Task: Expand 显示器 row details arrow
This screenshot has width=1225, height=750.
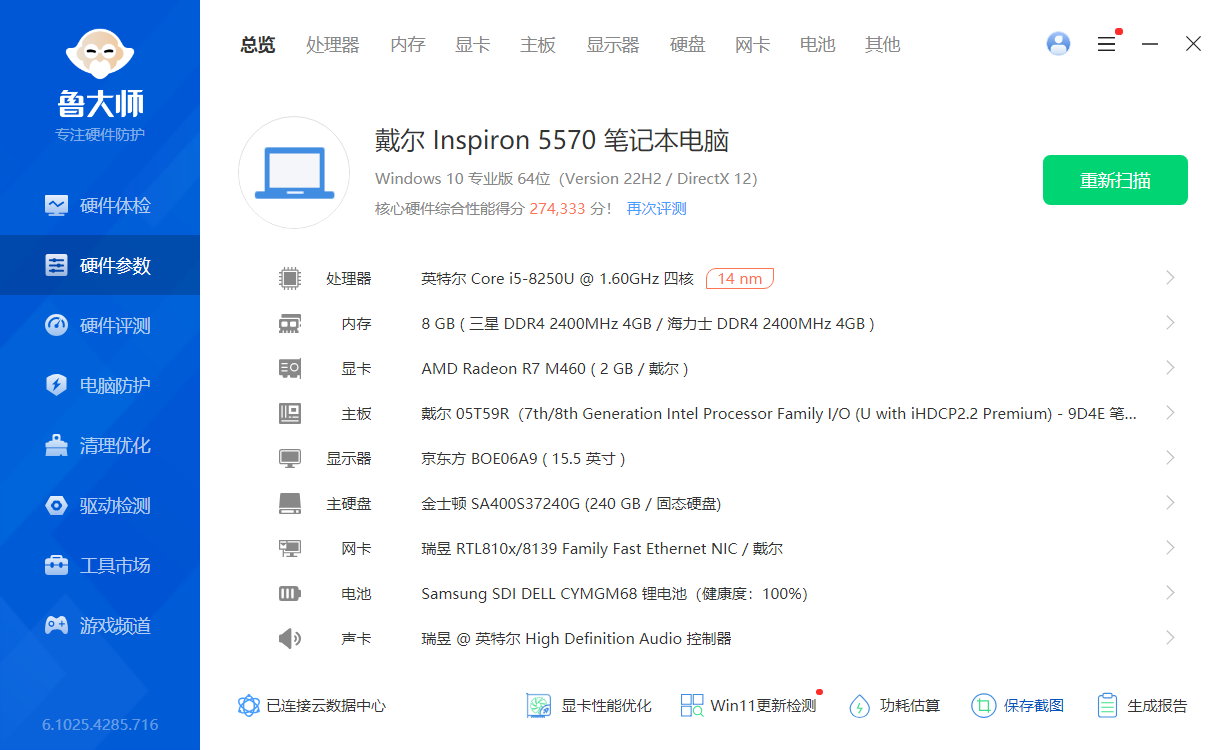Action: point(1170,458)
